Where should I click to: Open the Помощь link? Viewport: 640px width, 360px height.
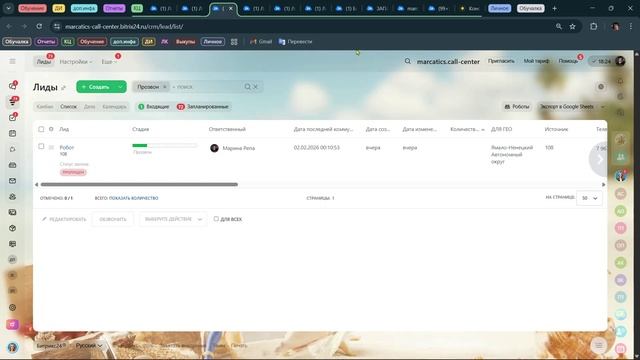pyautogui.click(x=568, y=61)
